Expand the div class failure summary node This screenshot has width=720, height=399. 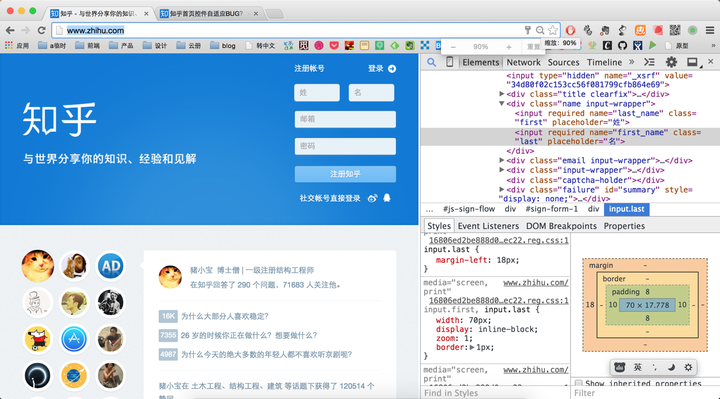click(502, 189)
